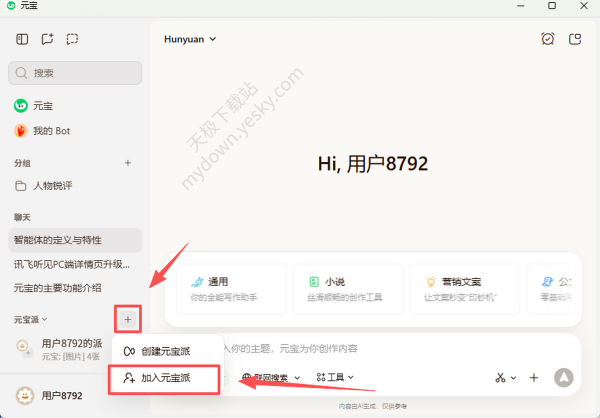The width and height of the screenshot is (600, 418).
Task: Click the pop-out window icon top right
Action: [575, 39]
